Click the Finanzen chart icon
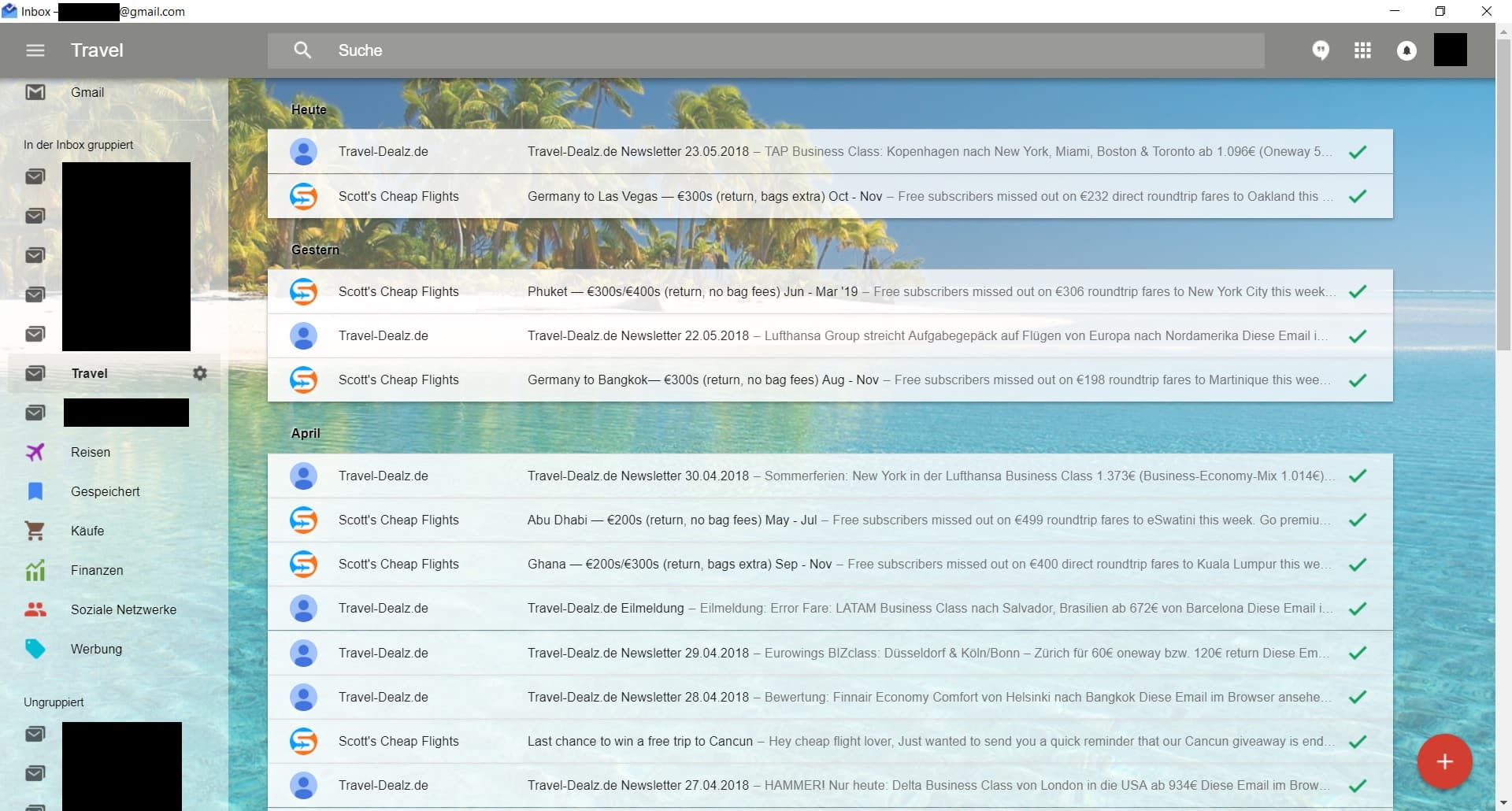 pos(35,570)
